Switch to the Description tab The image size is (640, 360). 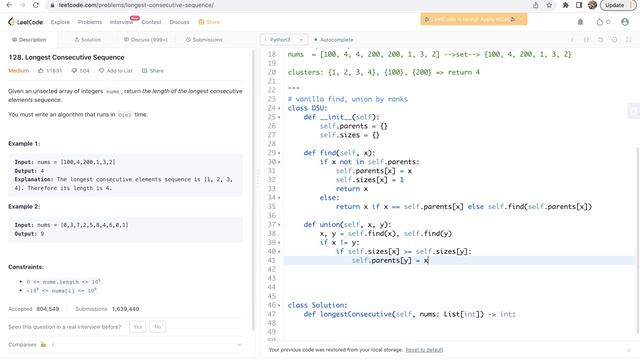pyautogui.click(x=29, y=40)
